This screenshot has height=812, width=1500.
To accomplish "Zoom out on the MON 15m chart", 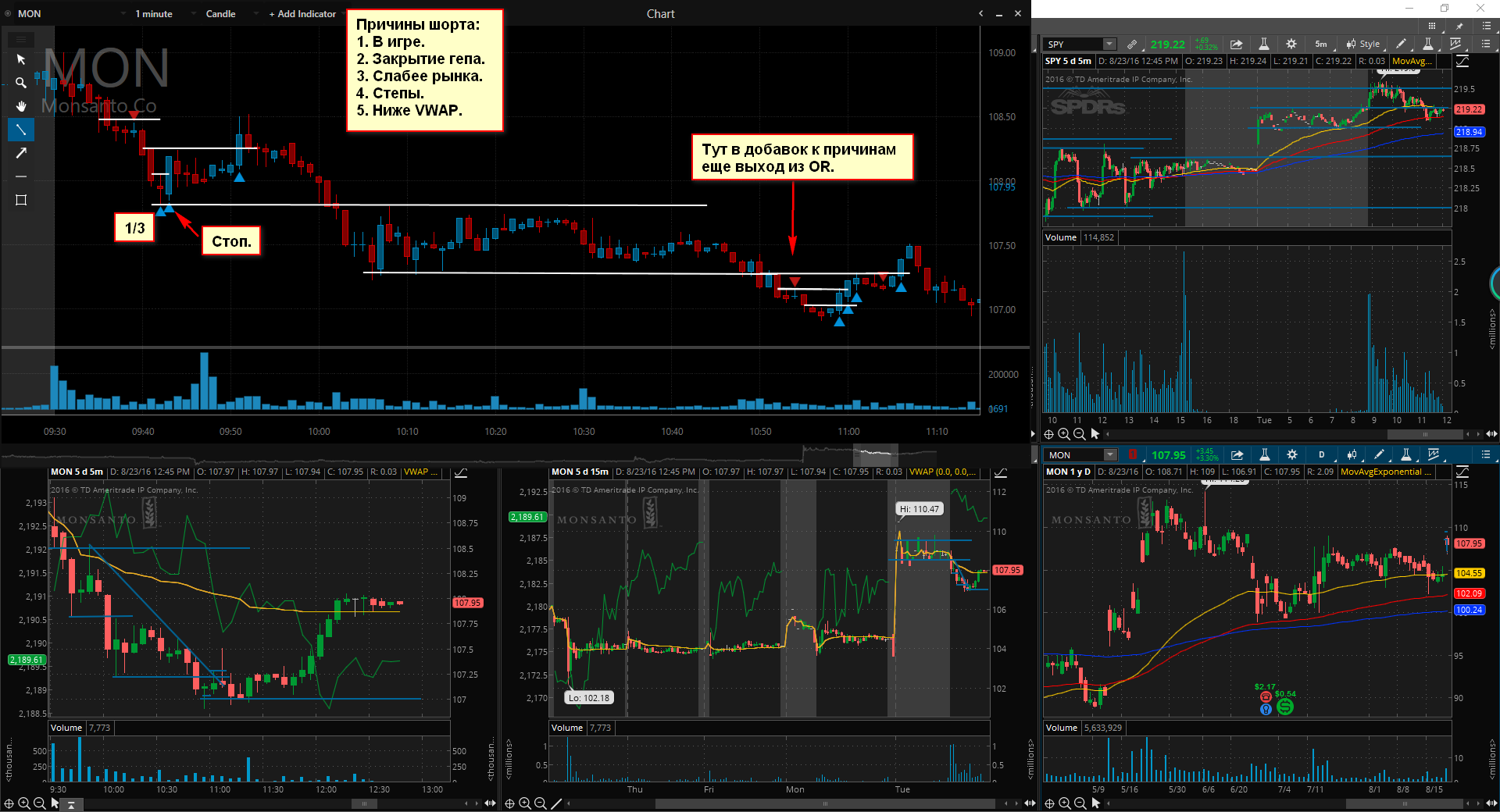I will (x=540, y=803).
